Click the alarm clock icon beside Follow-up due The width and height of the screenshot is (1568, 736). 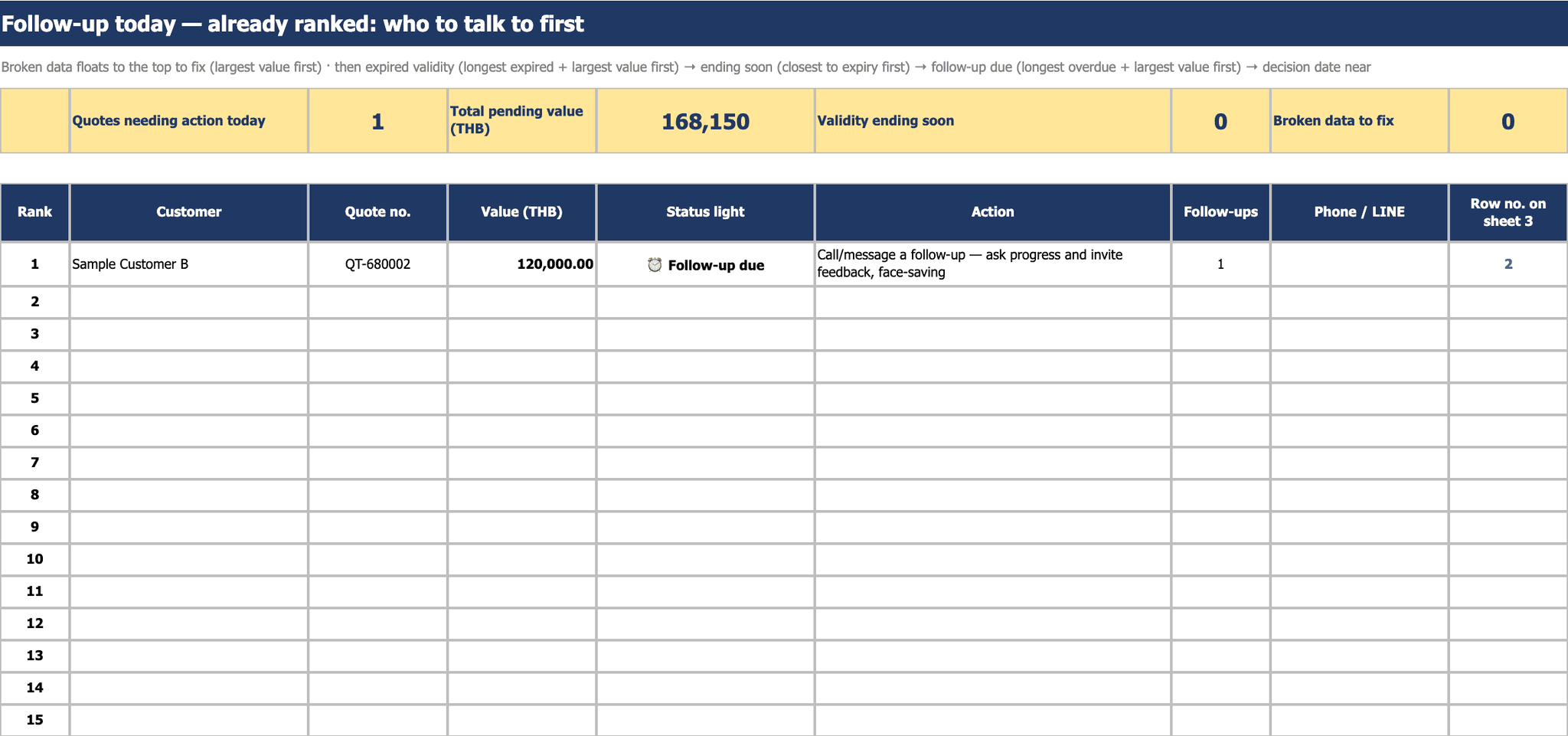[x=655, y=265]
